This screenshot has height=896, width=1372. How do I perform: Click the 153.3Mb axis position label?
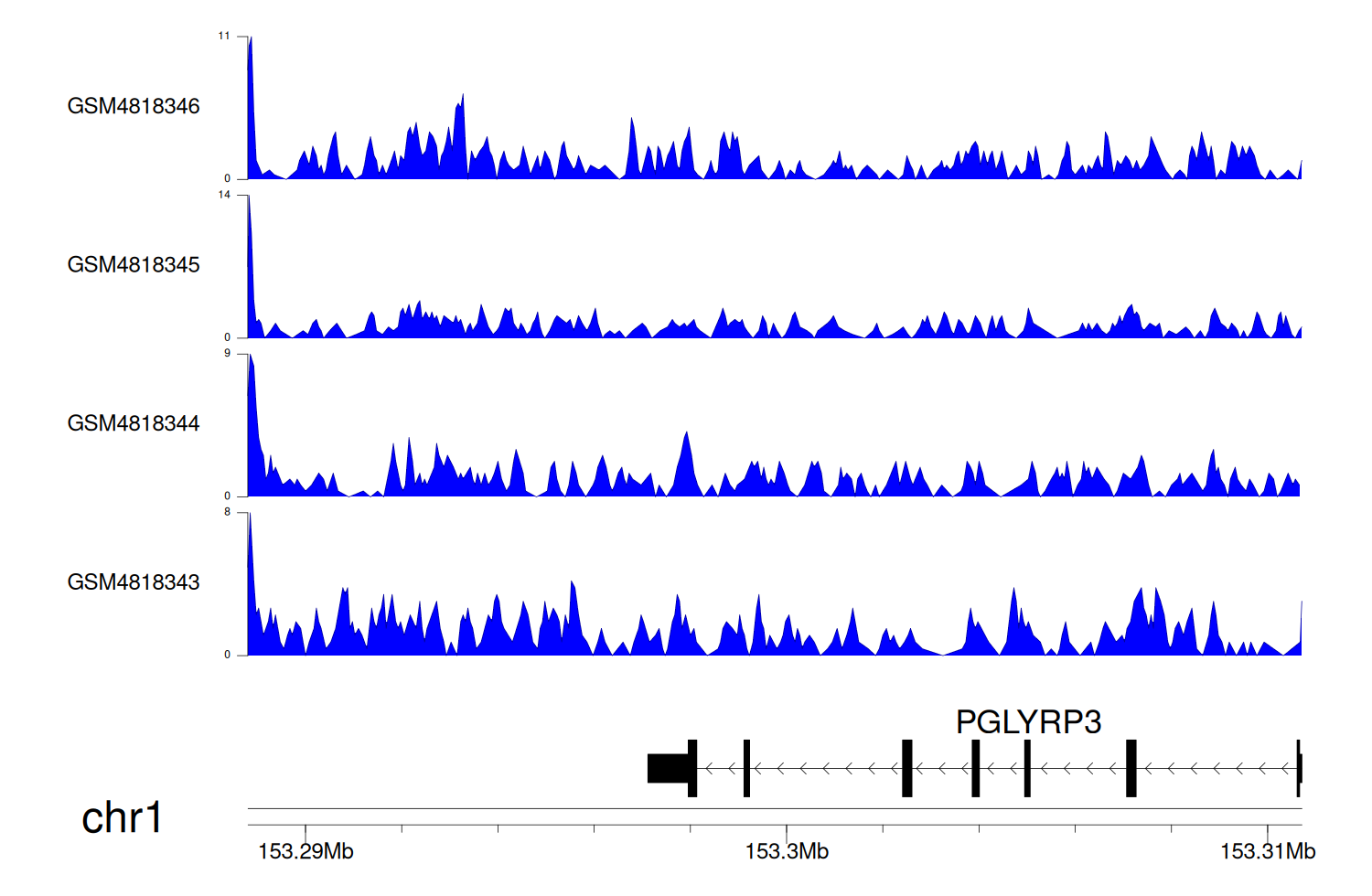point(787,852)
